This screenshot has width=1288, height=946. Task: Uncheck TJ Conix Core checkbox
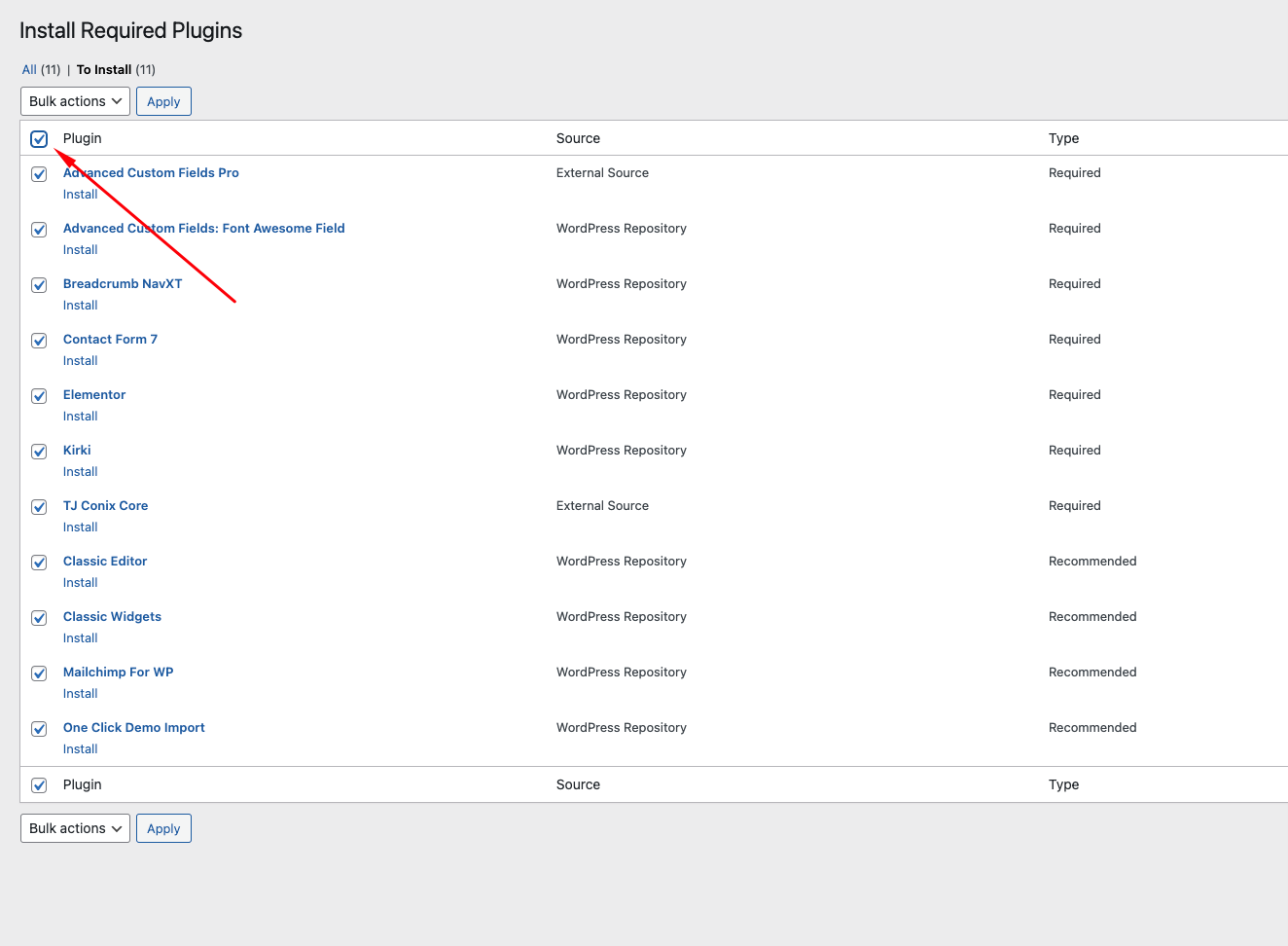point(39,507)
